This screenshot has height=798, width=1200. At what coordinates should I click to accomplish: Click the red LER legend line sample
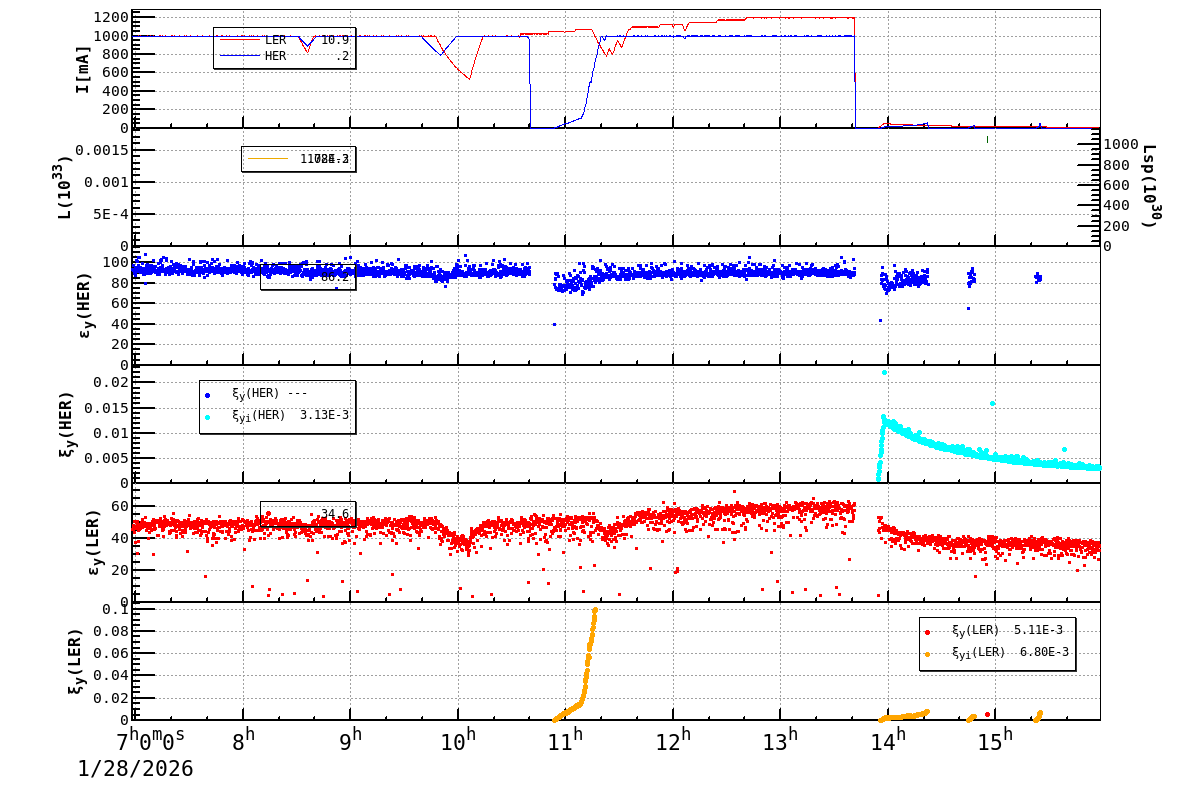click(x=240, y=38)
